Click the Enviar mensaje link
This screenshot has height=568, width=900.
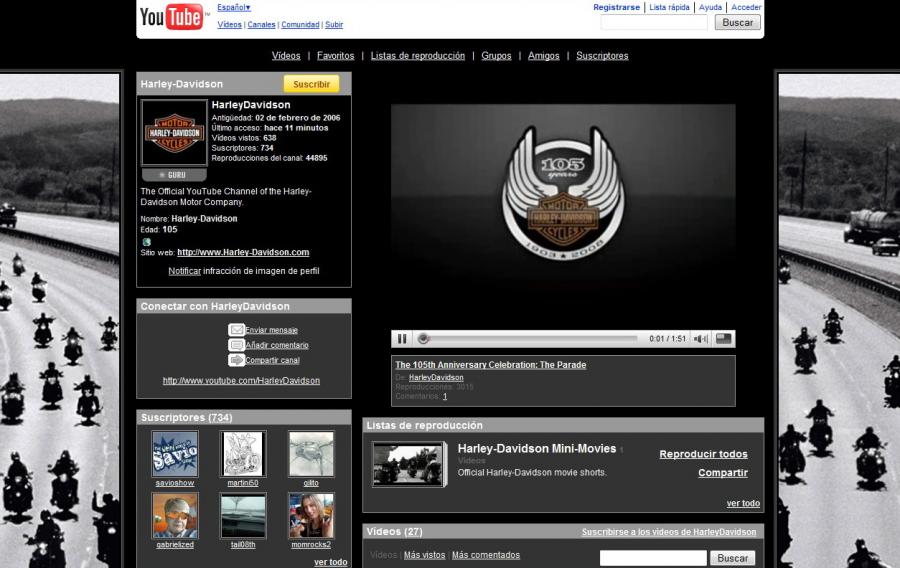(x=271, y=330)
